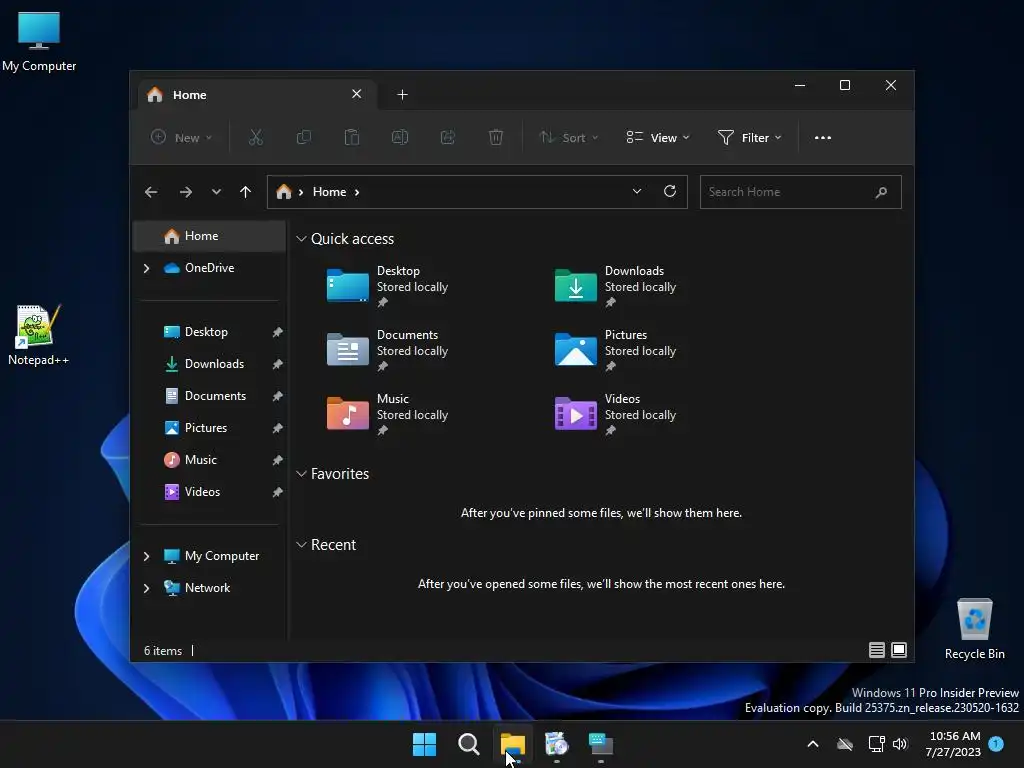Show hidden icons in system tray

[x=813, y=744]
